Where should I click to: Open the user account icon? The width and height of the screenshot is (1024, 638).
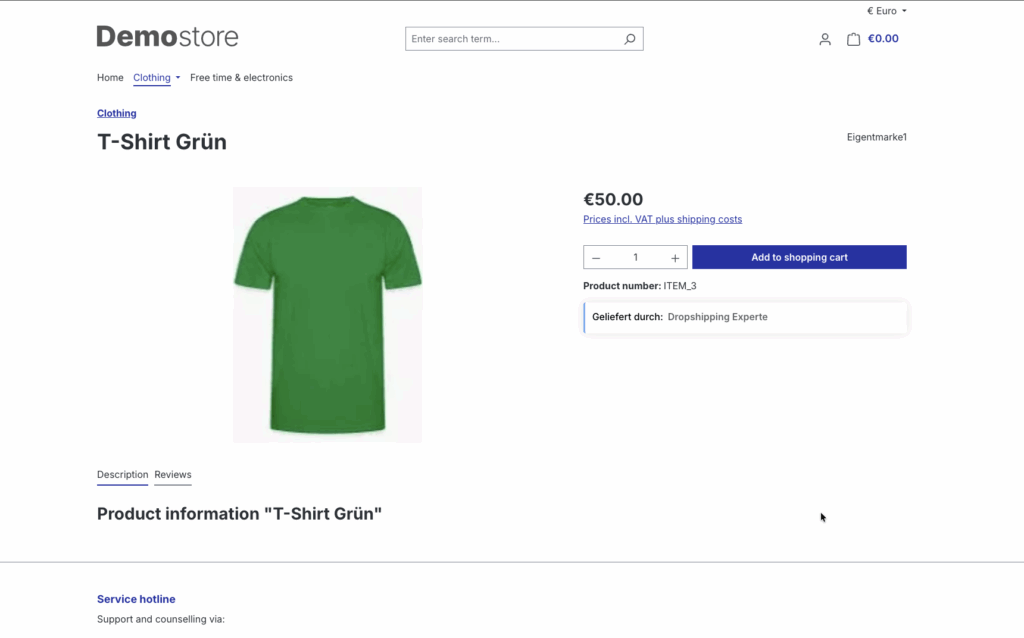[x=825, y=39]
